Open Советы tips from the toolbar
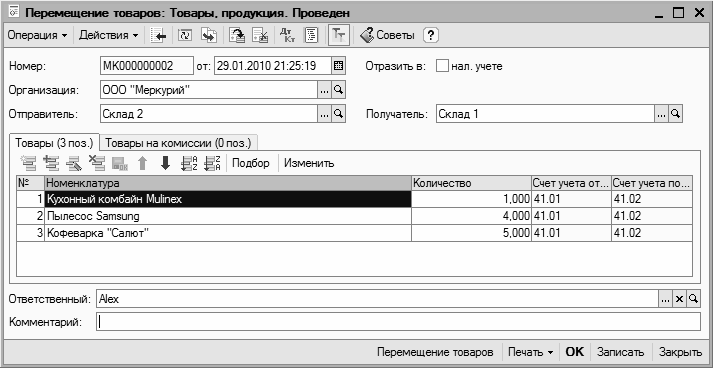Image resolution: width=713 pixels, height=368 pixels. click(387, 35)
